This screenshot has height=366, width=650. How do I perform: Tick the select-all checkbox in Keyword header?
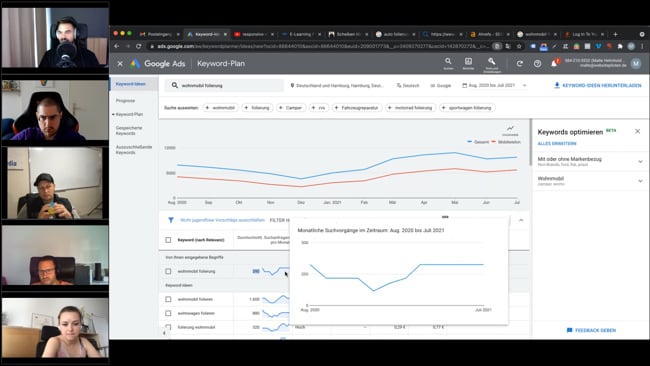[x=168, y=240]
